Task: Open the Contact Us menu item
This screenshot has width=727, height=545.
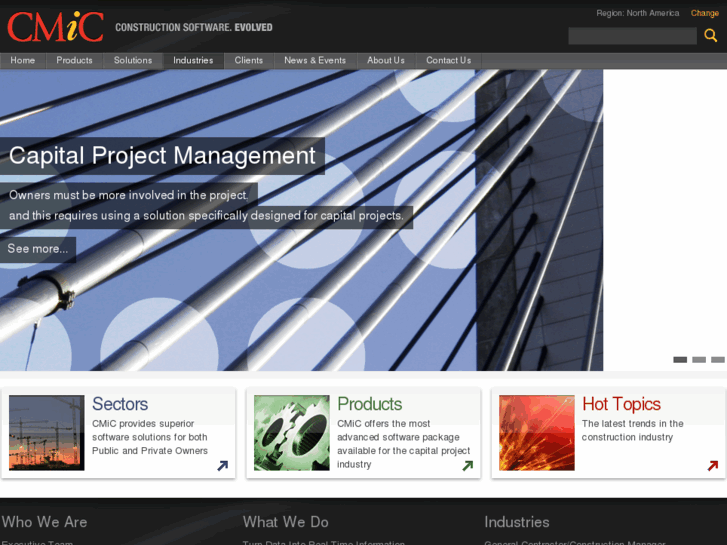Action: click(x=448, y=60)
